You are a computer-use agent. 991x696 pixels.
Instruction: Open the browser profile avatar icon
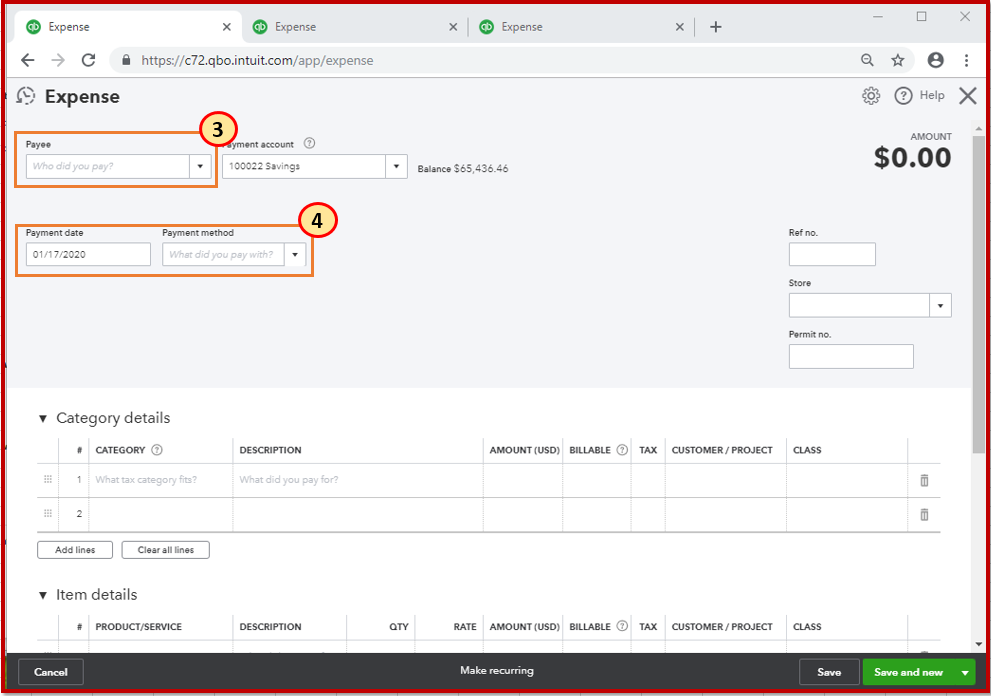(x=935, y=60)
